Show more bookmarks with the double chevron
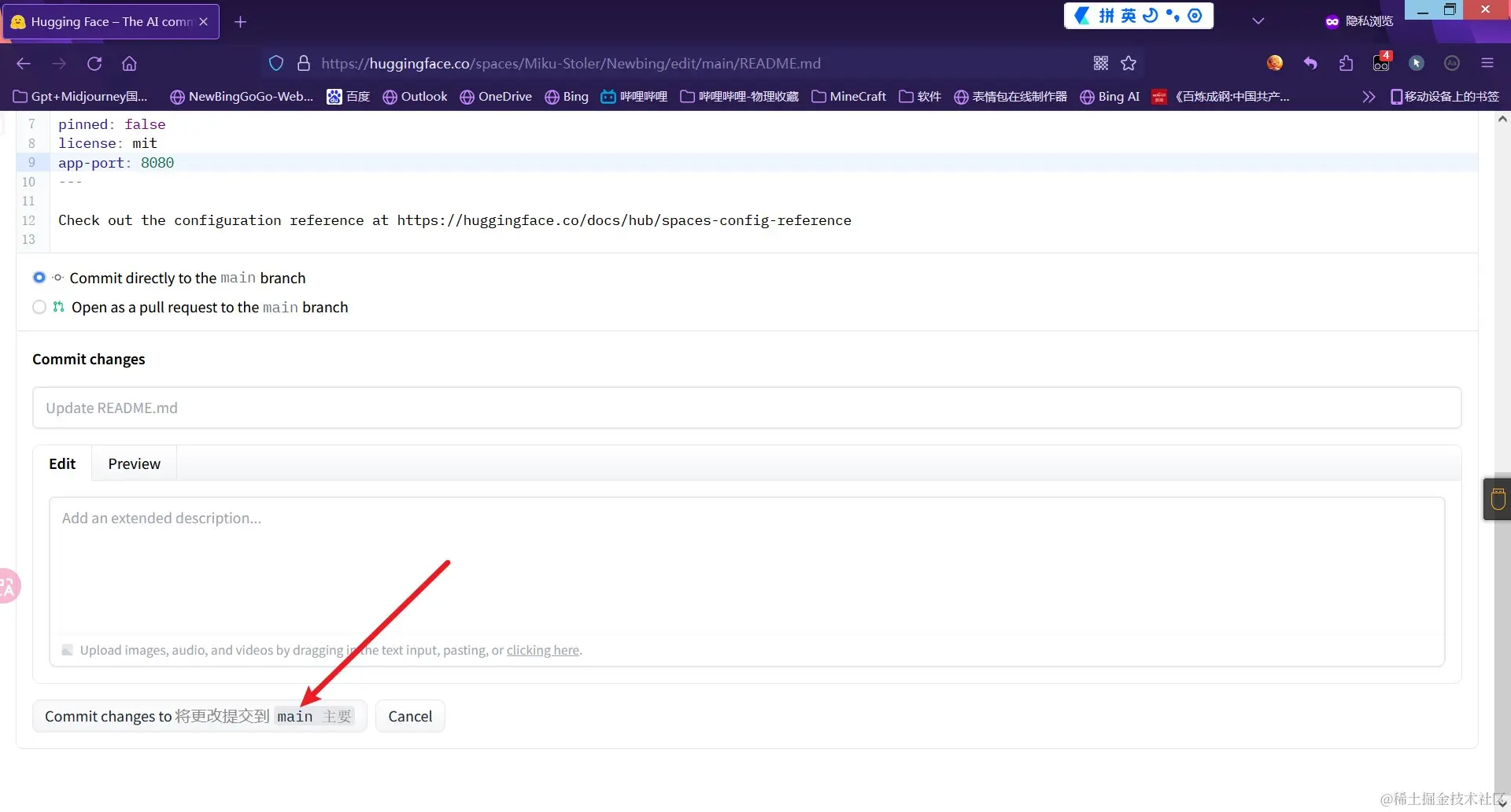1511x812 pixels. (1369, 97)
